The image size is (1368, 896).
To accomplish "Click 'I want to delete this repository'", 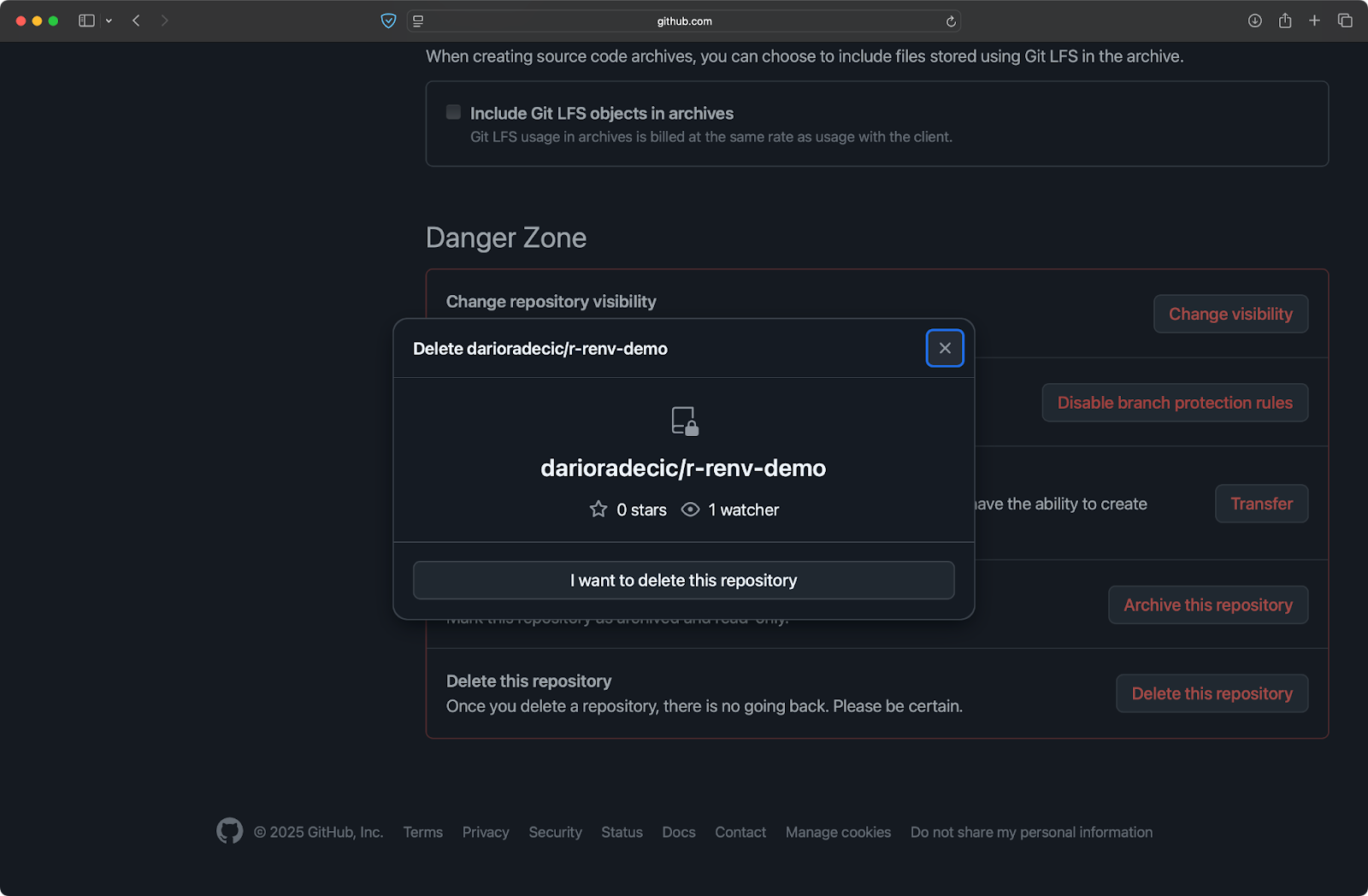I will coord(683,581).
